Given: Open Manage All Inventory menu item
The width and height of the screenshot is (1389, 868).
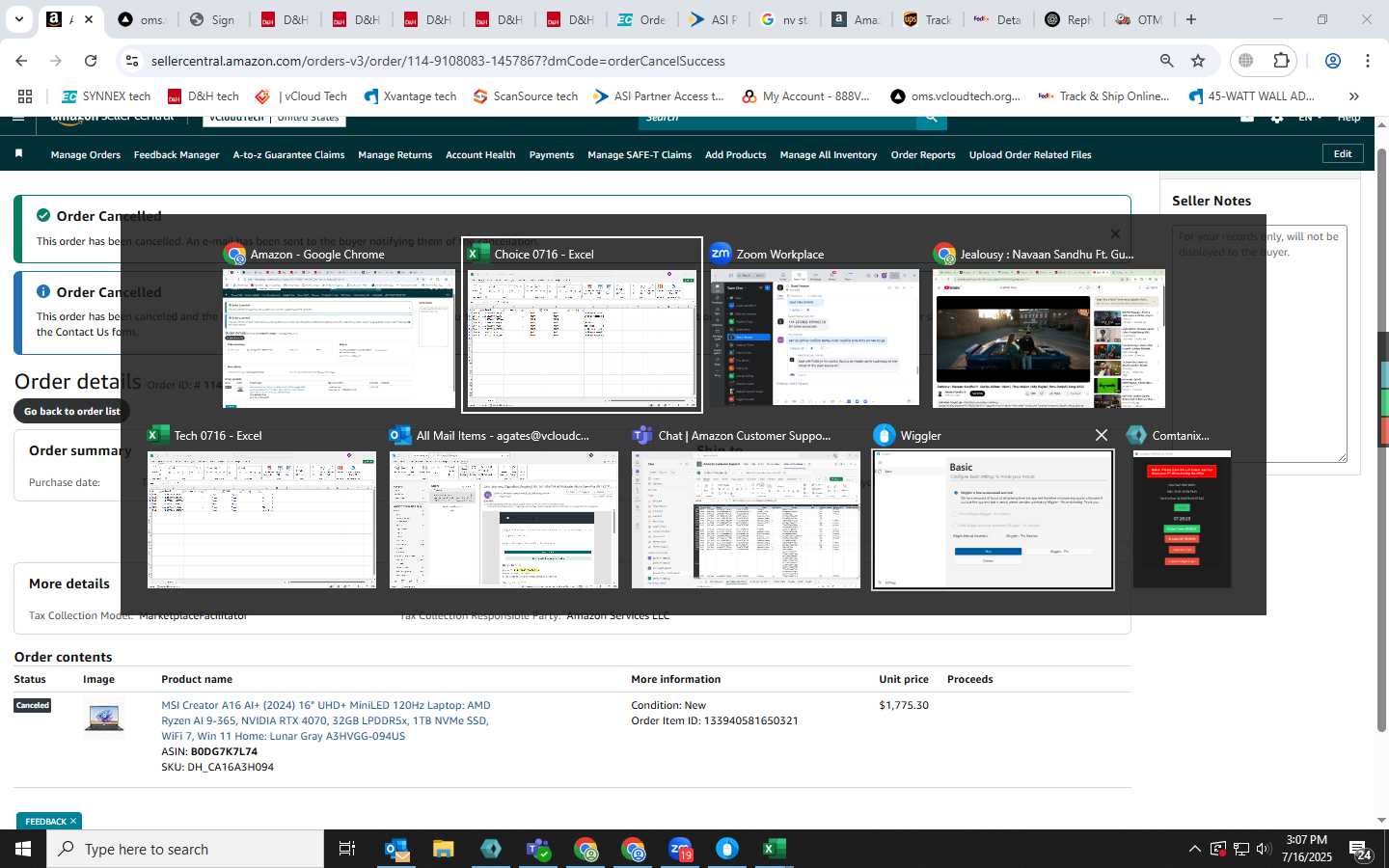Looking at the screenshot, I should click(x=829, y=154).
